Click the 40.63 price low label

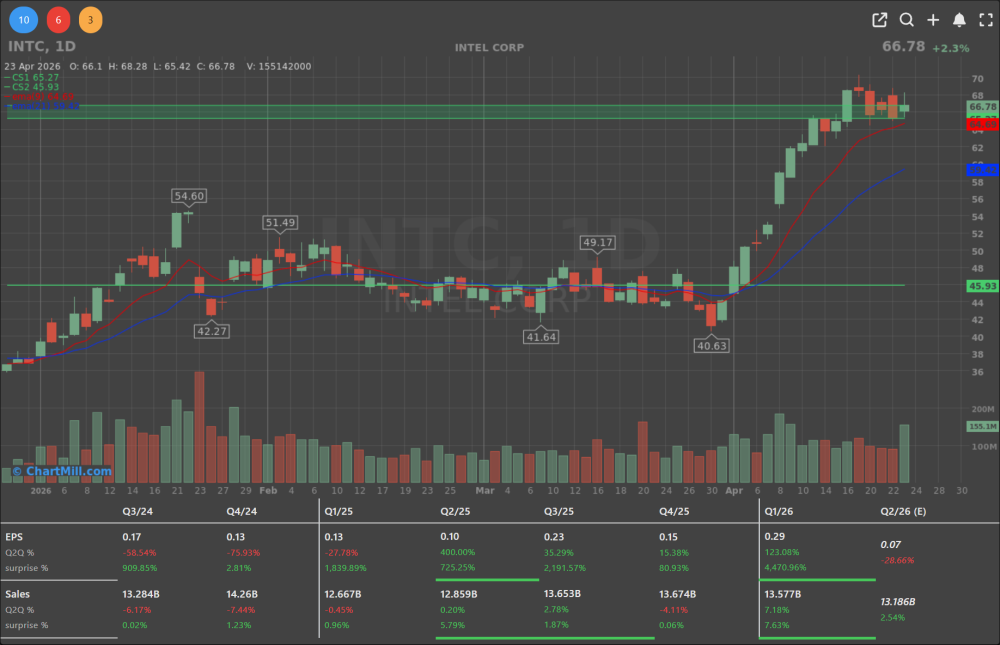(x=711, y=346)
